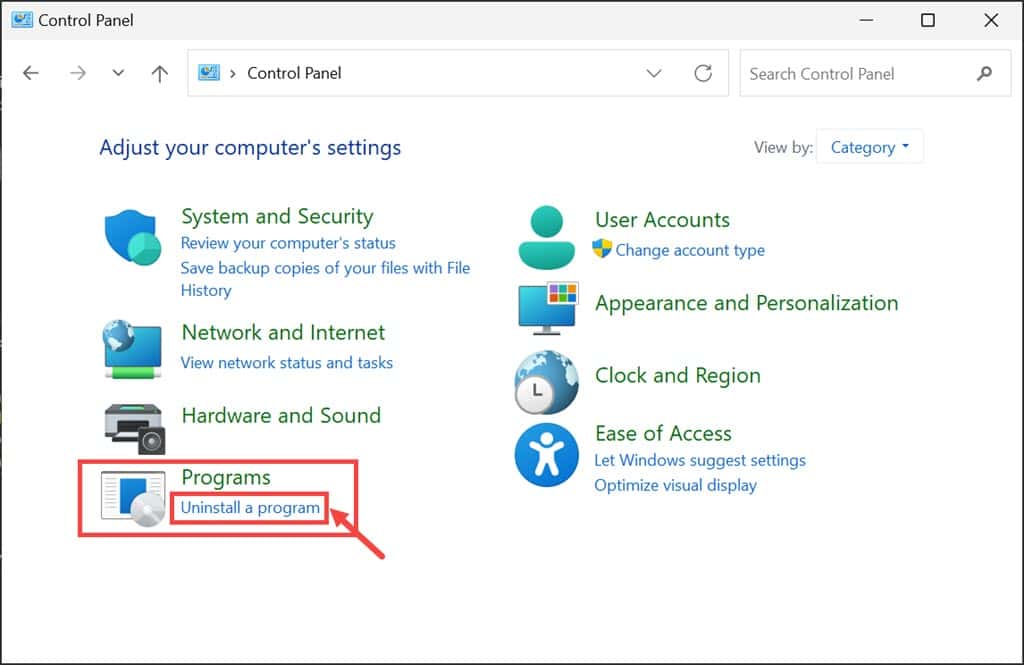Click the Control Panel icon in address bar

(209, 73)
